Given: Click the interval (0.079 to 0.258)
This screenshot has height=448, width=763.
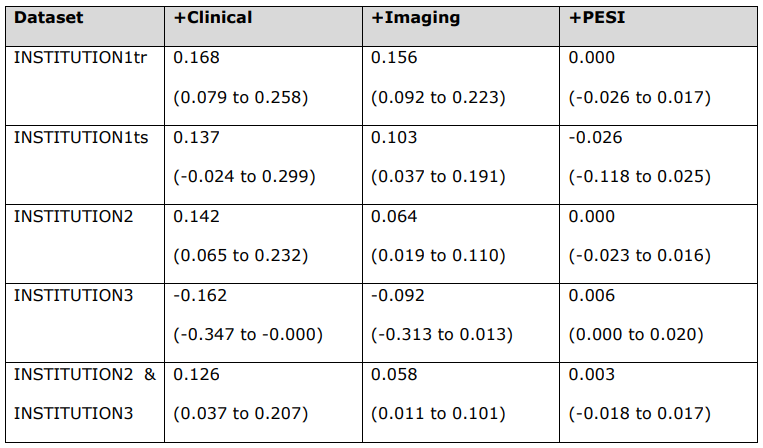Looking at the screenshot, I should 241,97.
